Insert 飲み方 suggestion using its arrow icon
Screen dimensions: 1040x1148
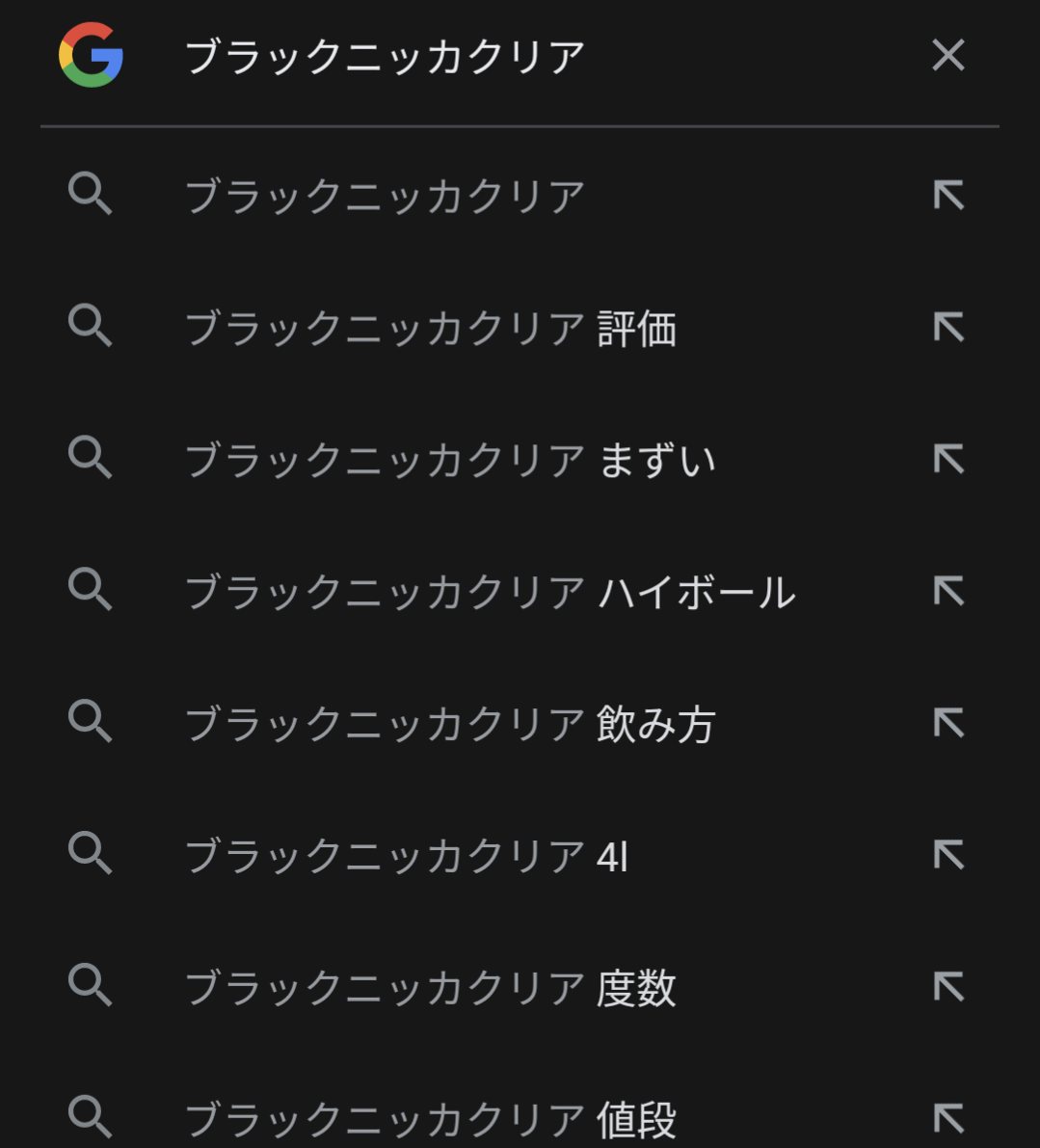pyautogui.click(x=949, y=723)
